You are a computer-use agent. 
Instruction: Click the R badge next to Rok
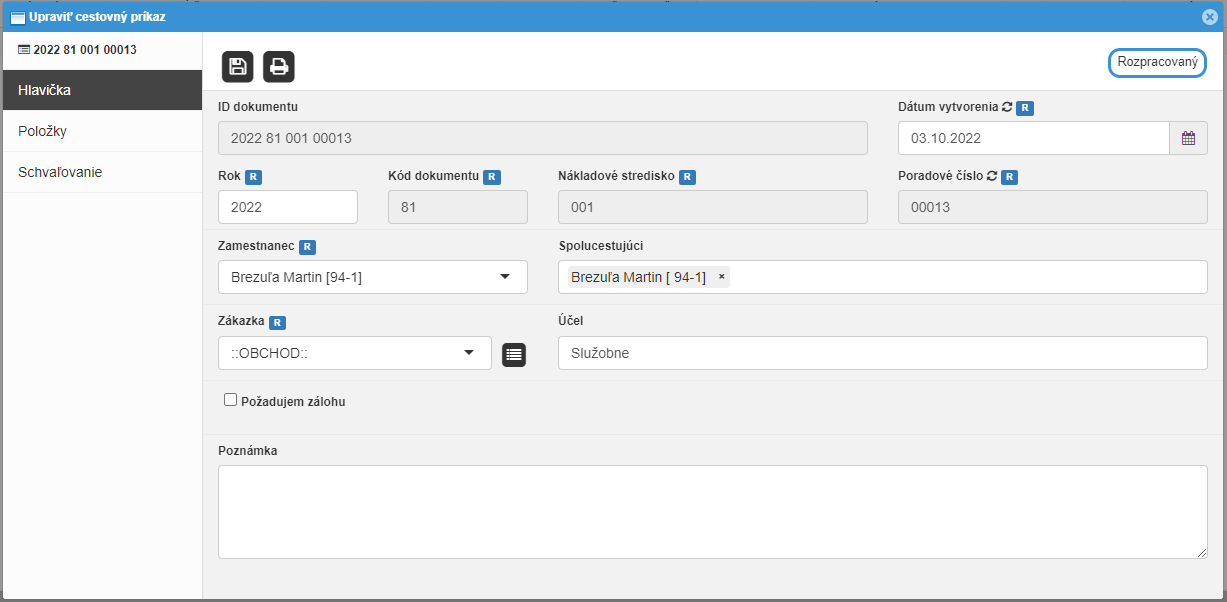(x=254, y=177)
